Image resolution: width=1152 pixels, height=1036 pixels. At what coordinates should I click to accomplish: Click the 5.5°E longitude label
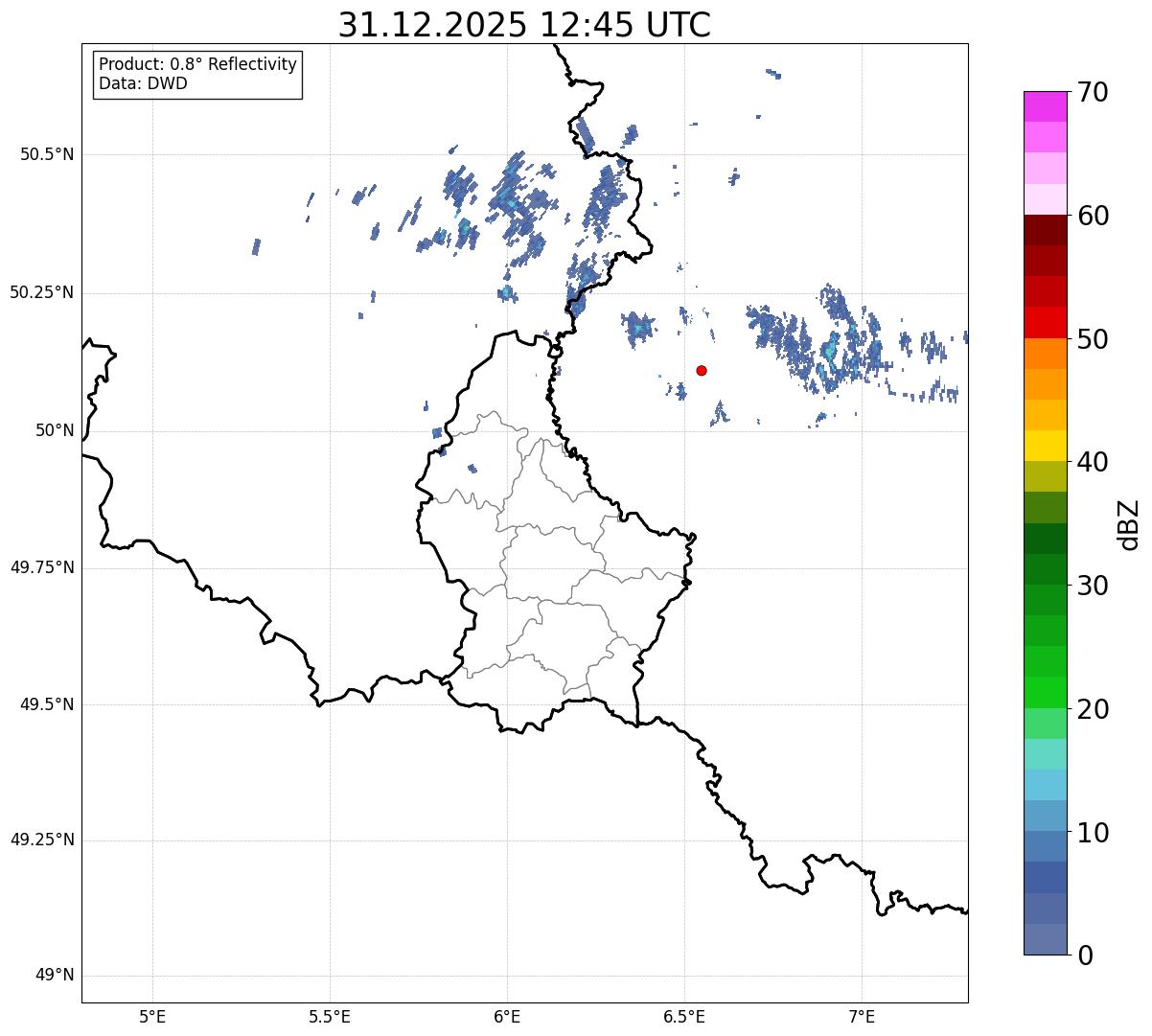[x=330, y=1017]
